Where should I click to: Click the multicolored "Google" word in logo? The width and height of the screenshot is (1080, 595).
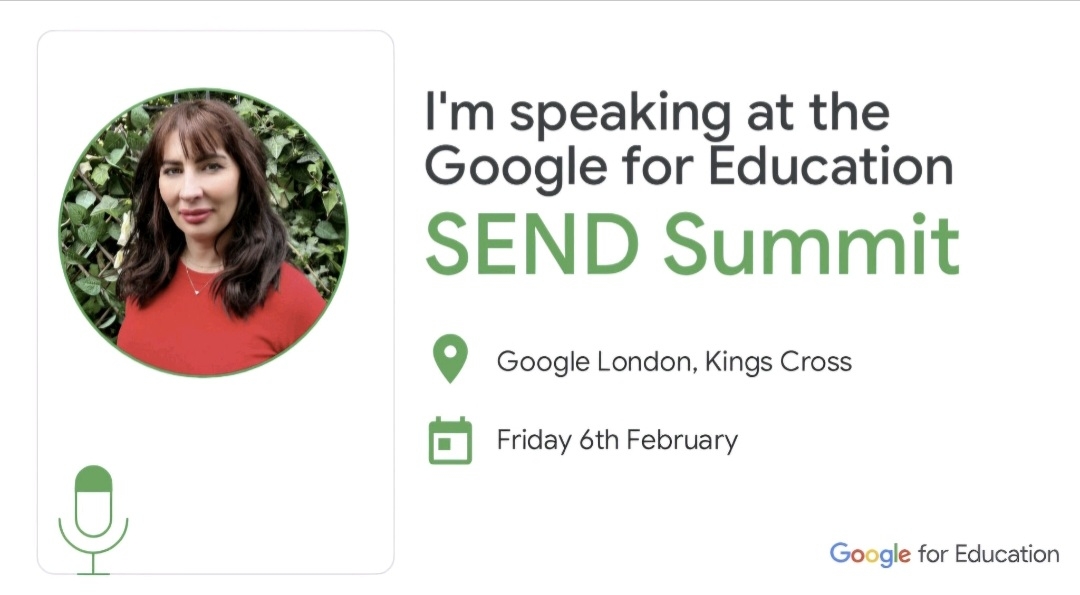click(x=870, y=554)
